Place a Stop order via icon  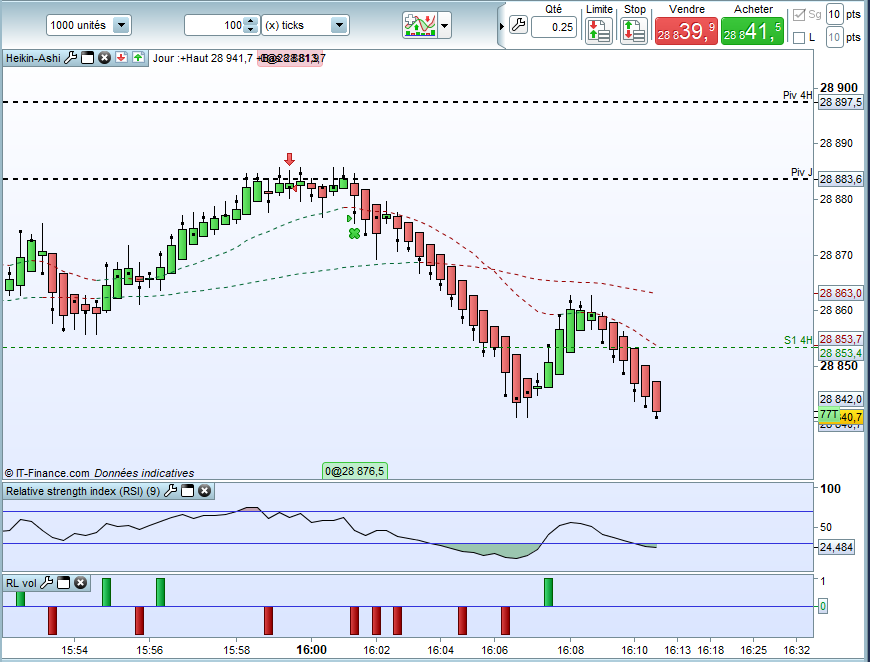click(634, 31)
